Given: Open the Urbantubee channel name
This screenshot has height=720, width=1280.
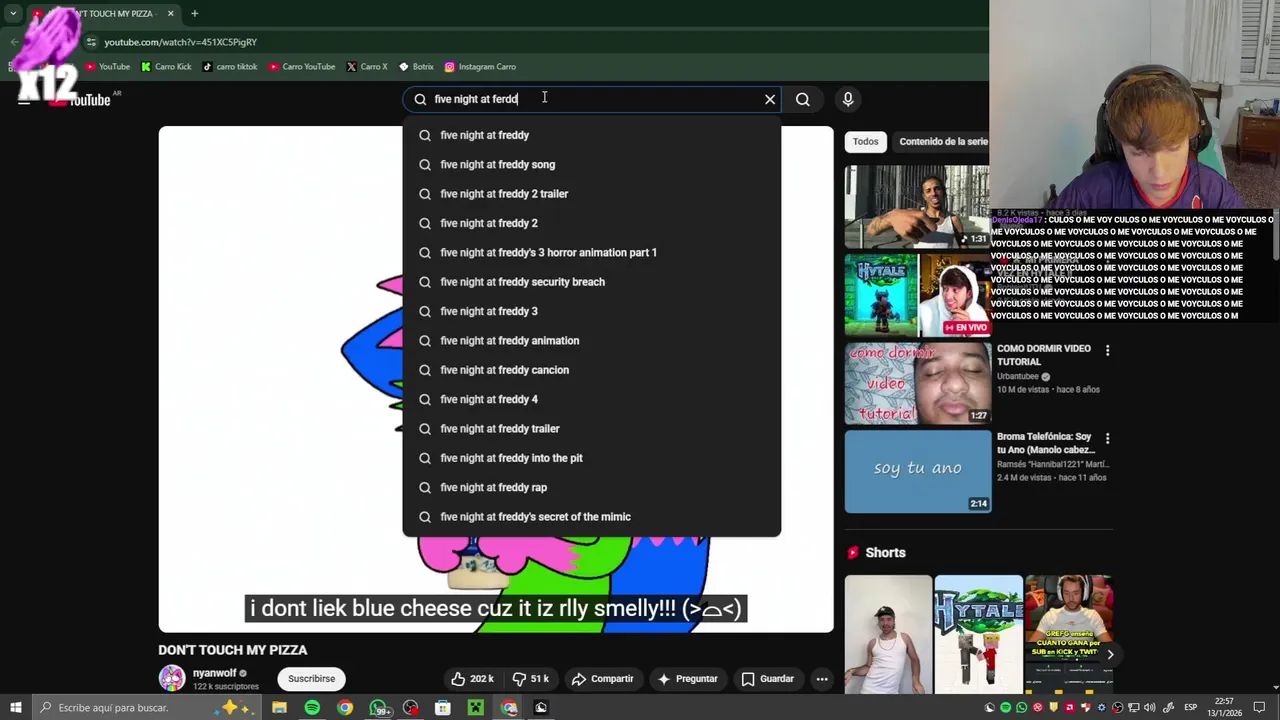Looking at the screenshot, I should [x=1018, y=377].
